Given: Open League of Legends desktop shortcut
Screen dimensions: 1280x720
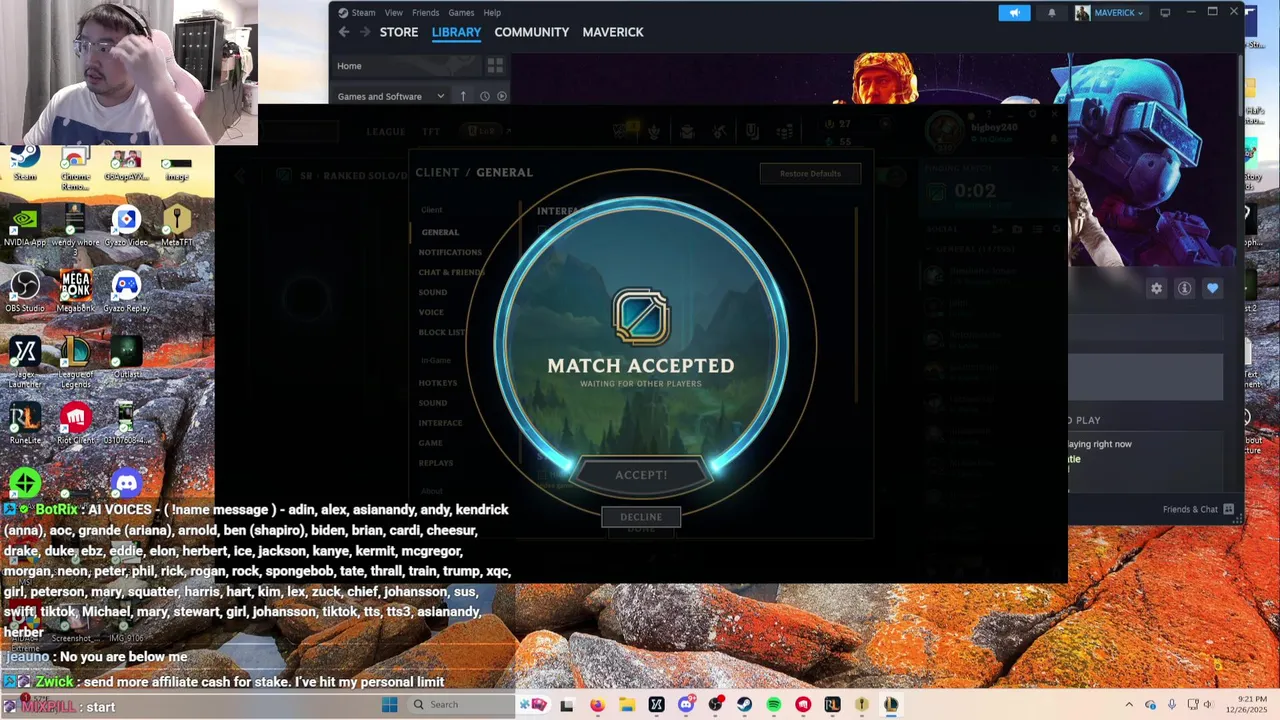Looking at the screenshot, I should (x=75, y=362).
